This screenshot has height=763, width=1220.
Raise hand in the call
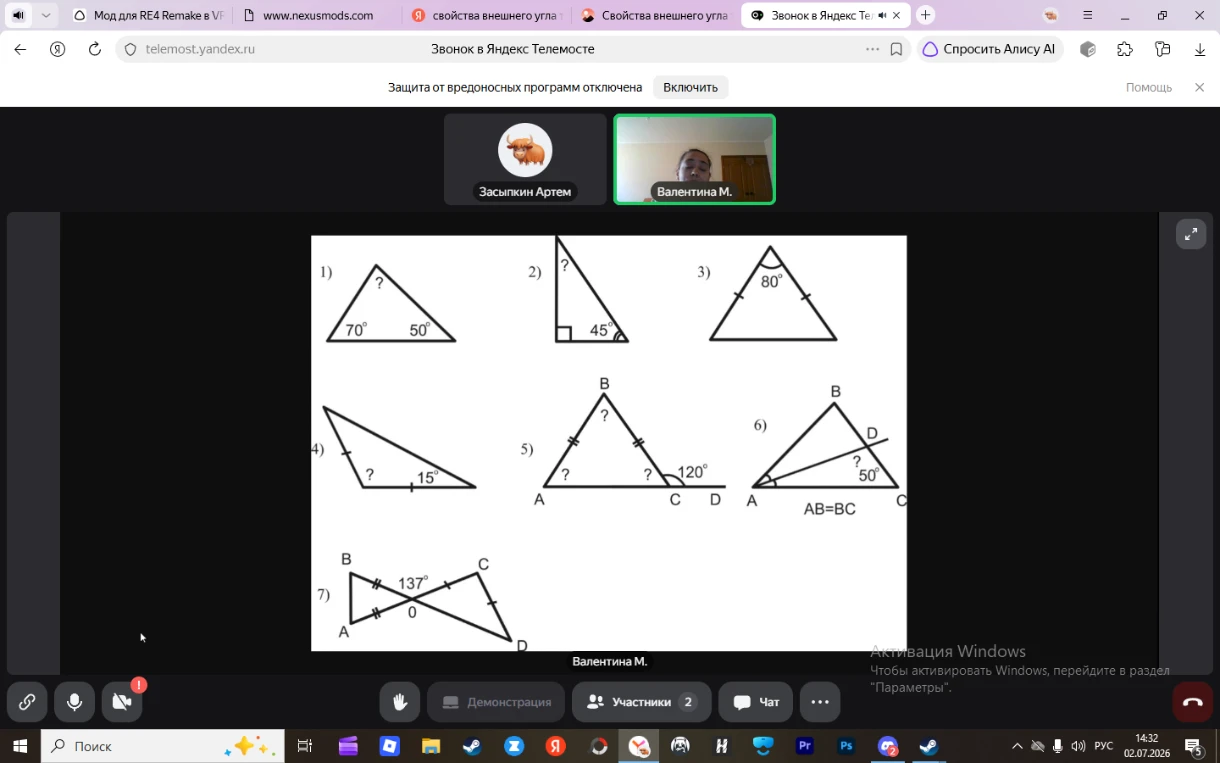point(400,702)
